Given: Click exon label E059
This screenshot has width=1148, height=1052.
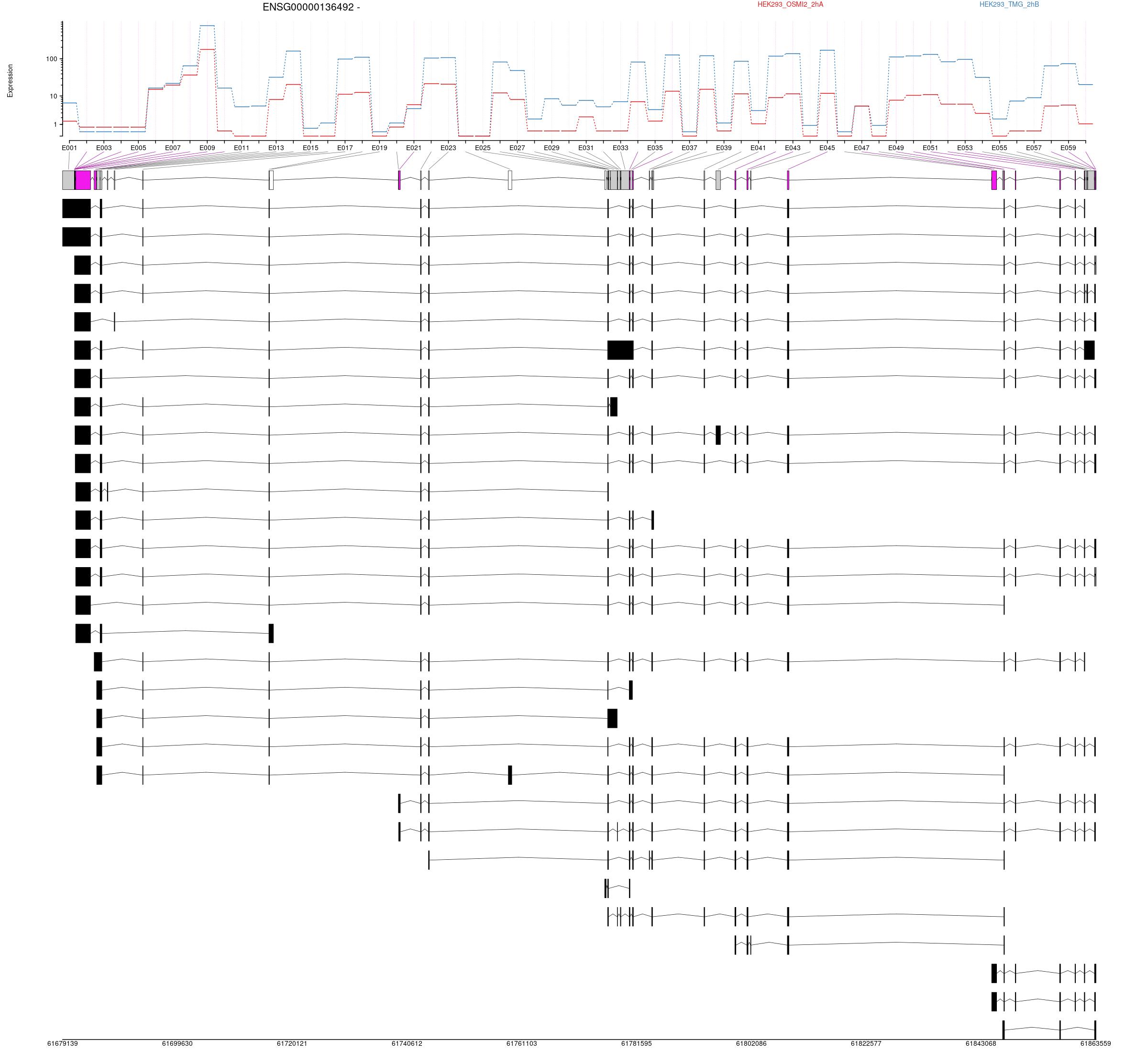Looking at the screenshot, I should pos(1068,148).
